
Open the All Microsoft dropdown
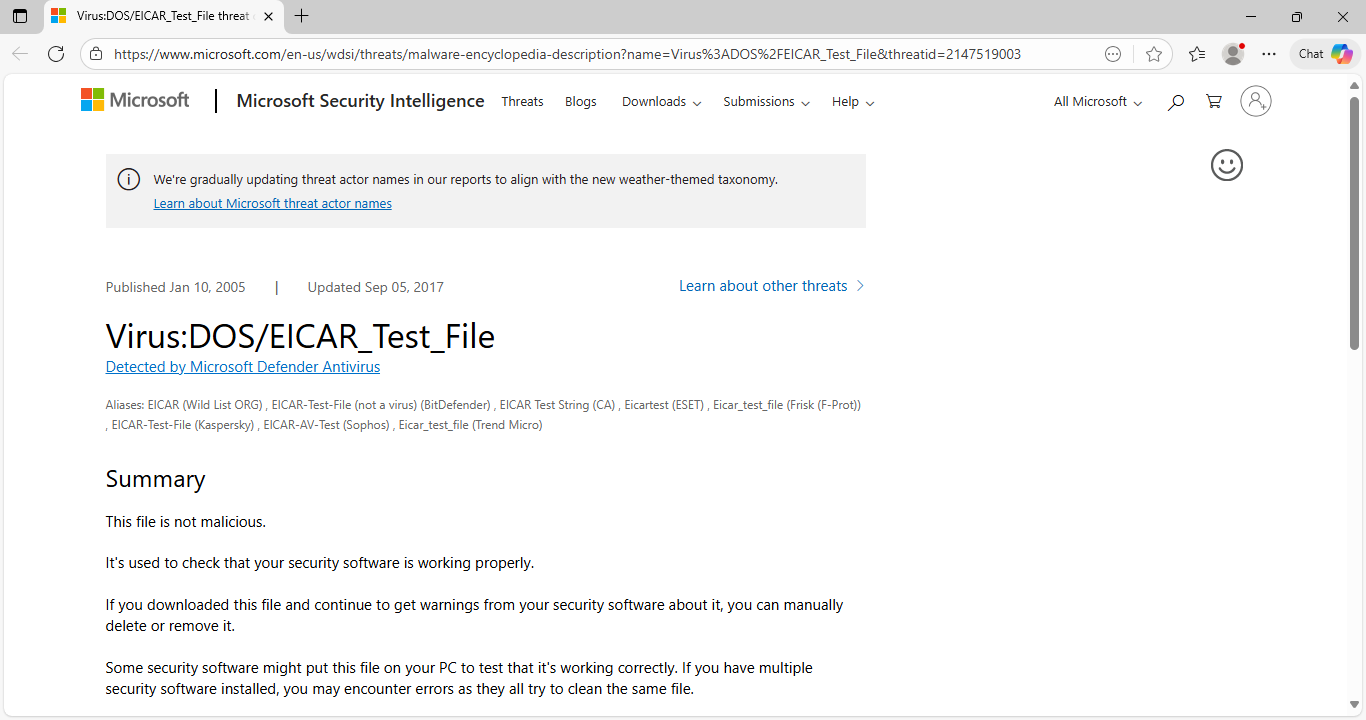(x=1097, y=102)
